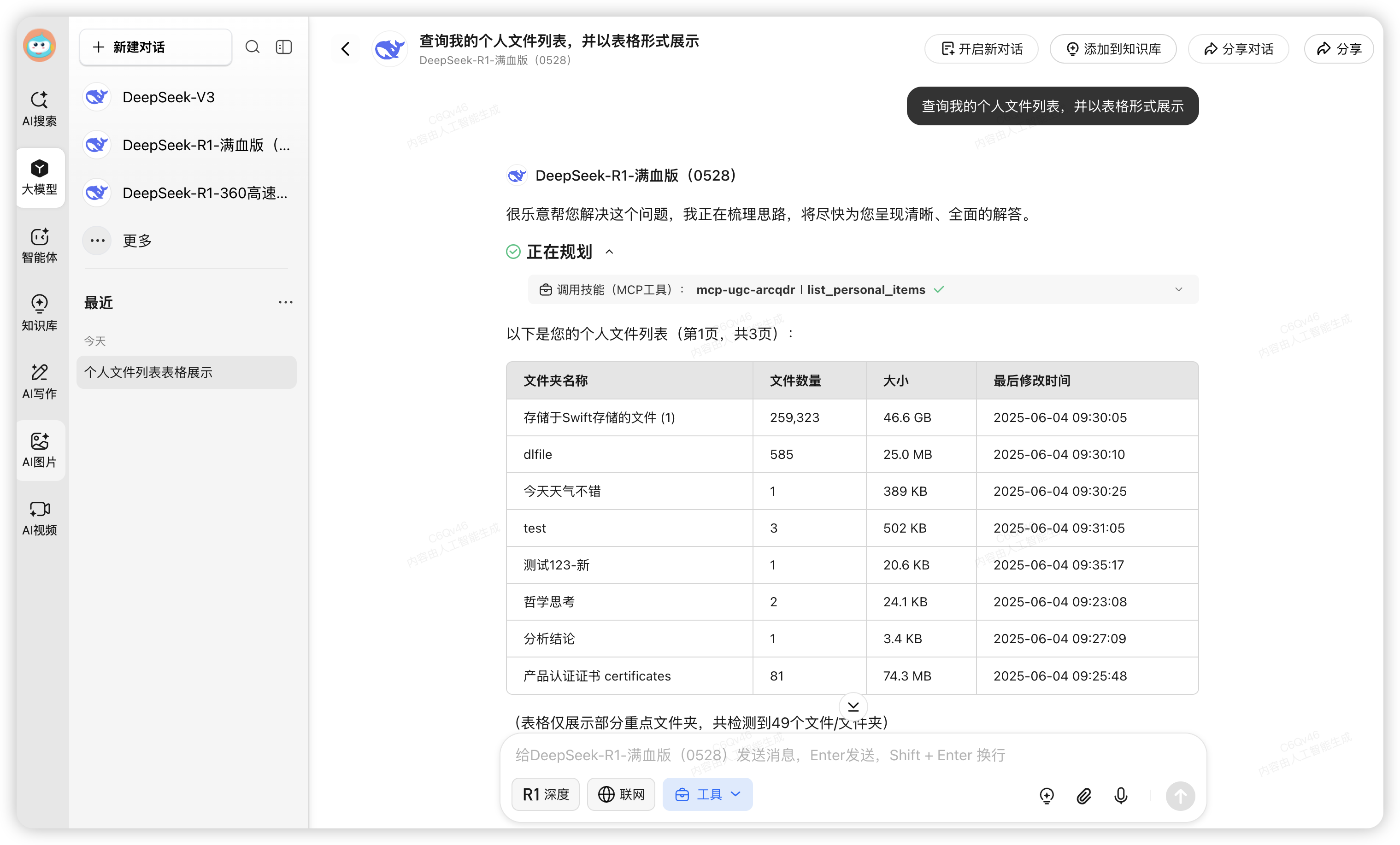The image size is (1400, 845).
Task: Open the 工具 dropdown
Action: pyautogui.click(x=707, y=794)
